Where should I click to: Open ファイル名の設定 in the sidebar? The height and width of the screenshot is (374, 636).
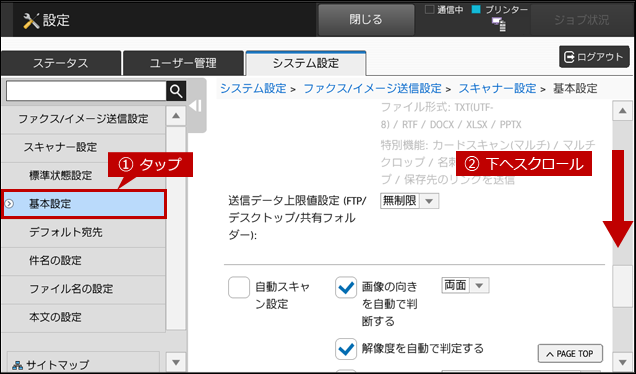tap(83, 289)
